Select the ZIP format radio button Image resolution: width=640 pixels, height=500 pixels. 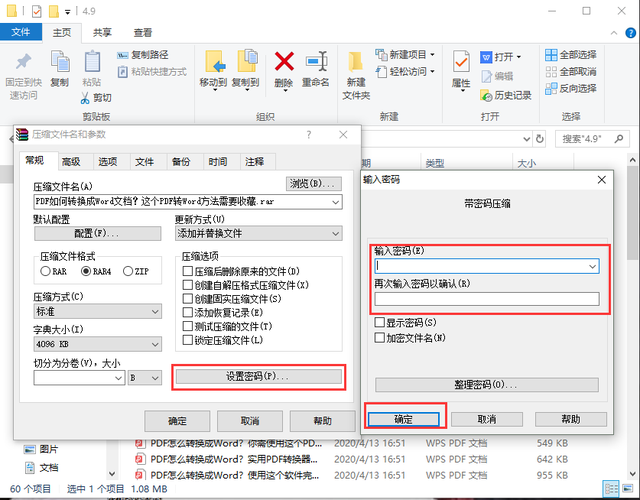coord(128,271)
